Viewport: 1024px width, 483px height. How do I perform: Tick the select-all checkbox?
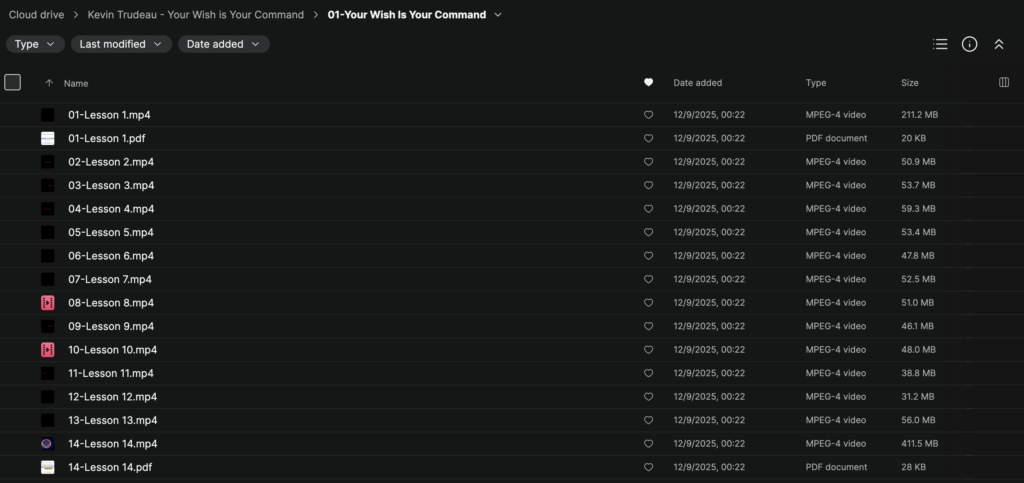click(13, 83)
